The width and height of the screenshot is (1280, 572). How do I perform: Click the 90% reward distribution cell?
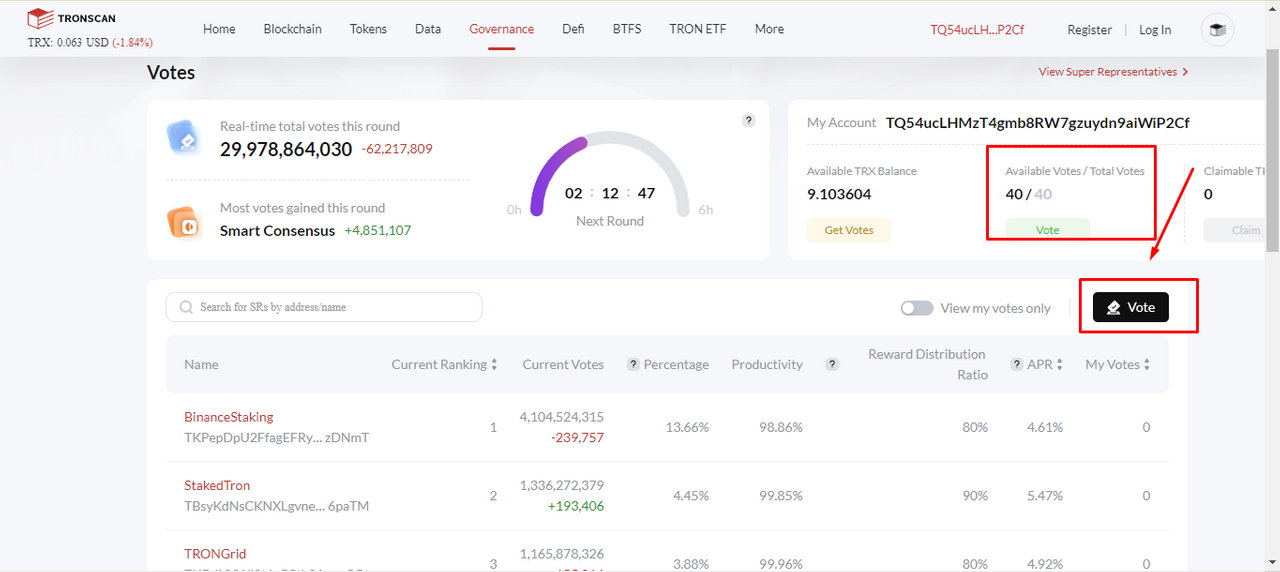[975, 495]
